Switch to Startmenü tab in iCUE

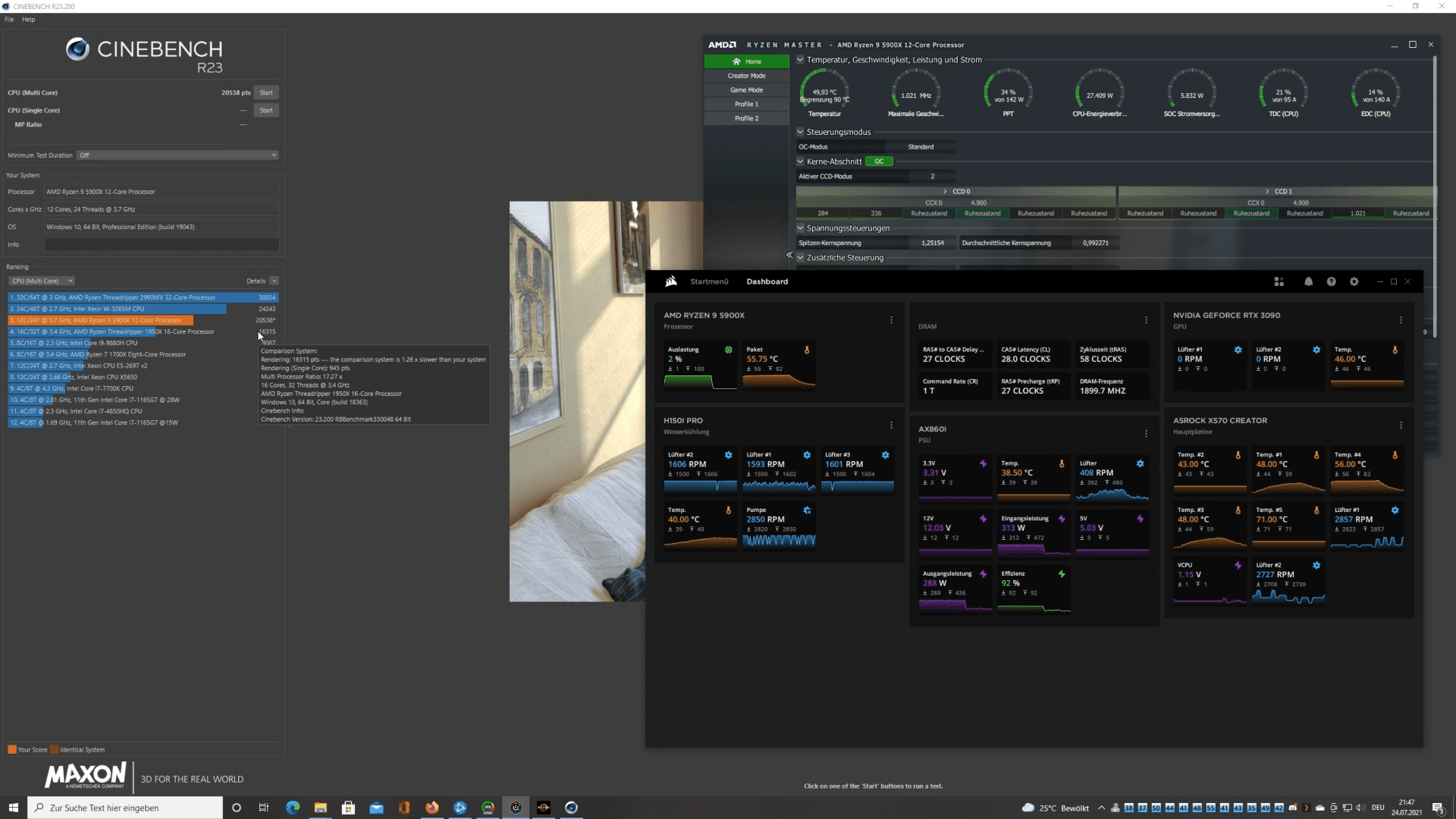[709, 281]
